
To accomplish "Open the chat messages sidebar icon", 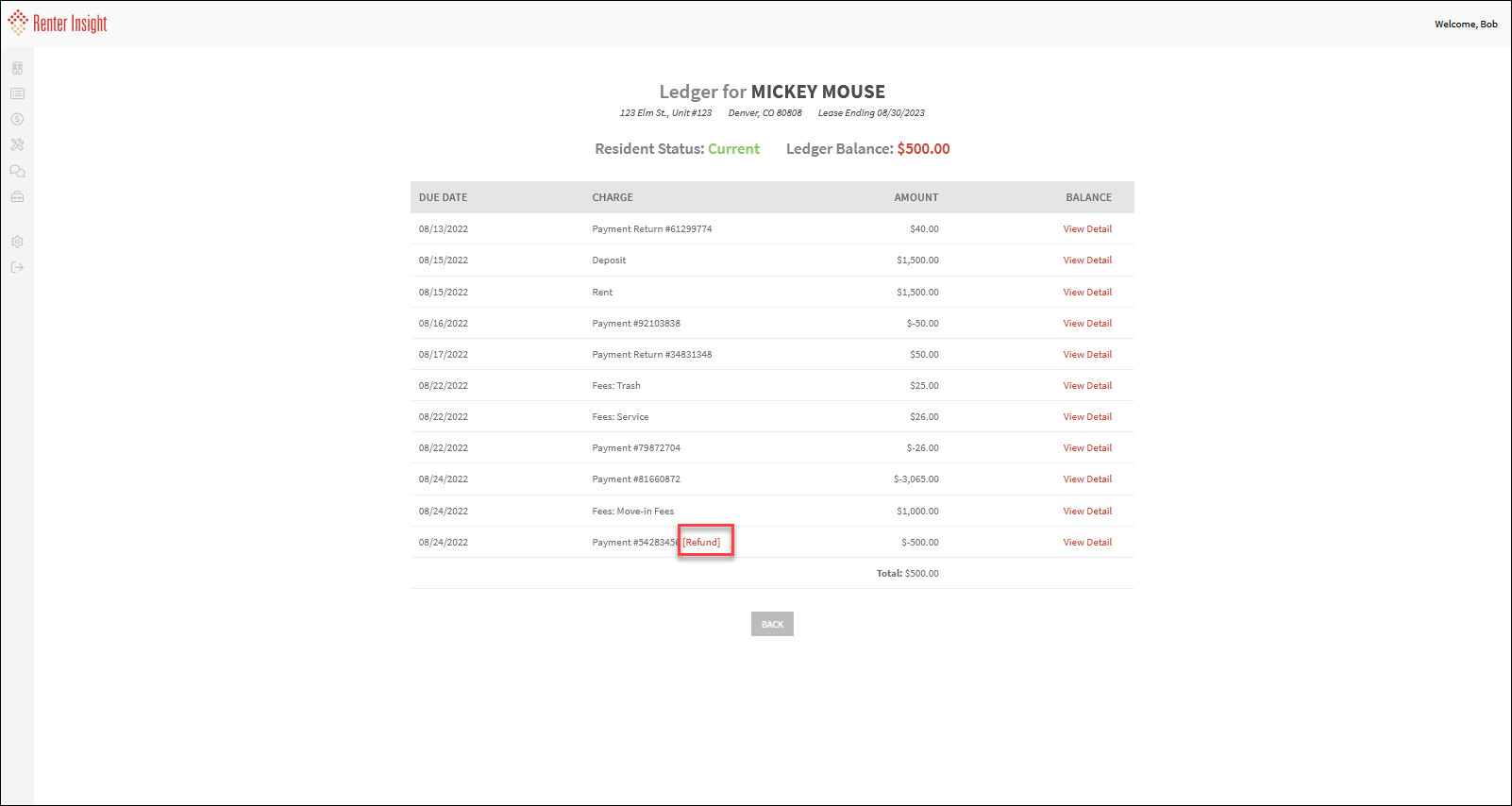I will click(17, 171).
